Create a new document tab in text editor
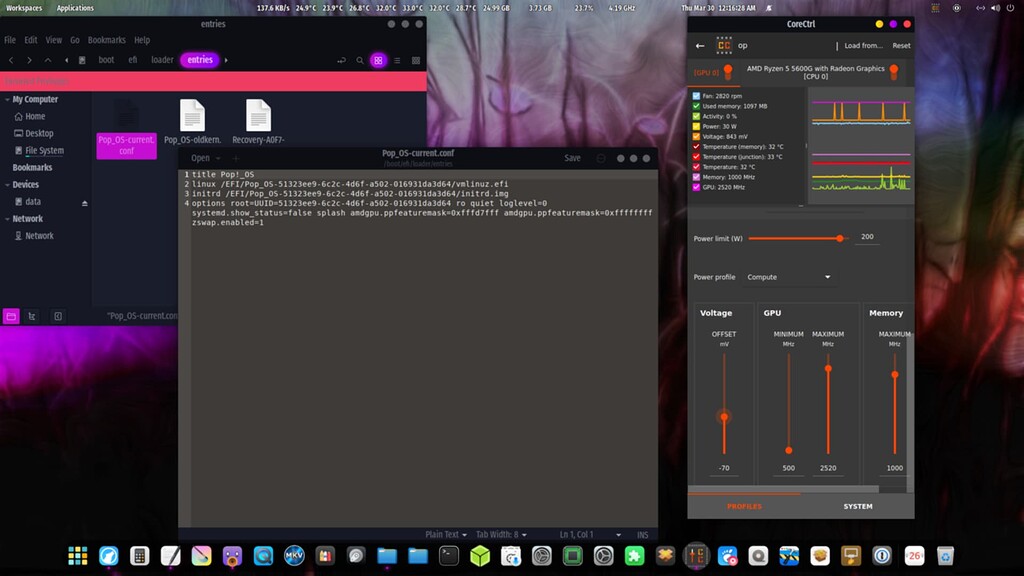This screenshot has height=576, width=1024. pos(236,158)
